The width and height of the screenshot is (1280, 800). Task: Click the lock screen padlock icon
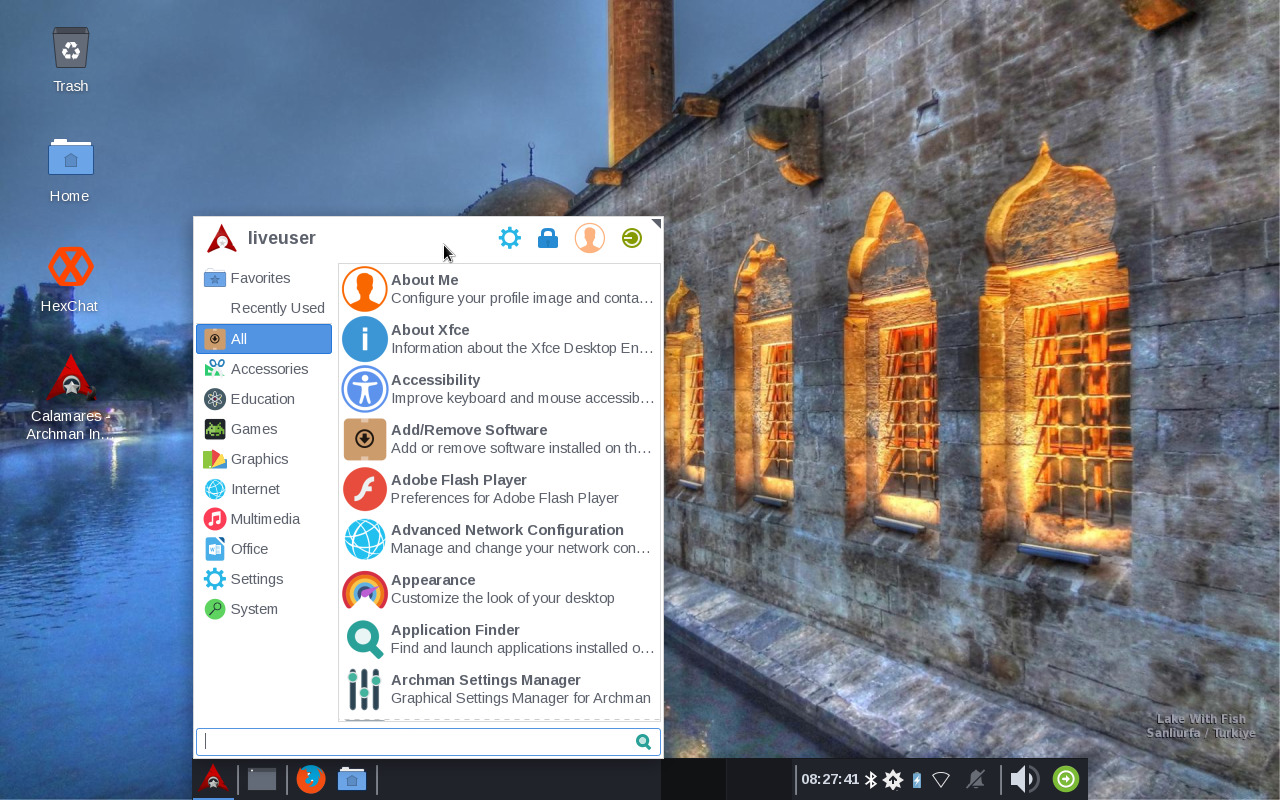pos(548,238)
